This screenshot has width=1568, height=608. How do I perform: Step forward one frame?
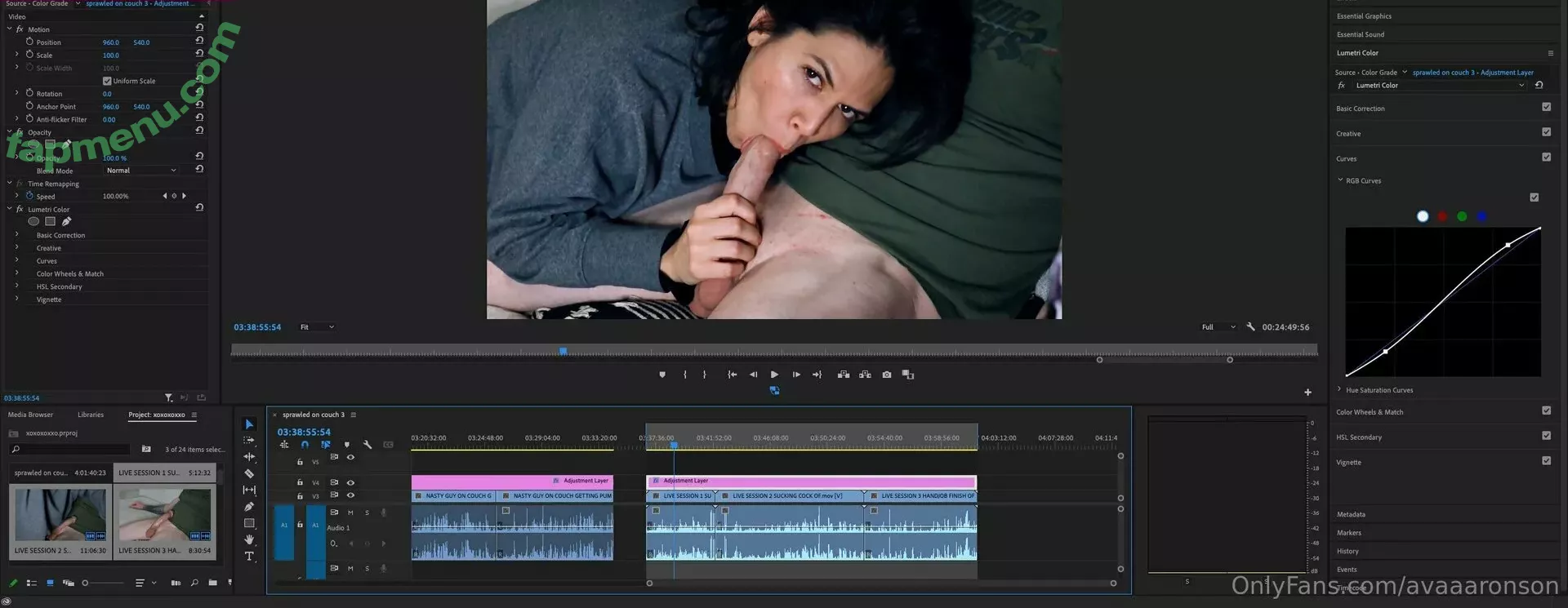coord(796,375)
